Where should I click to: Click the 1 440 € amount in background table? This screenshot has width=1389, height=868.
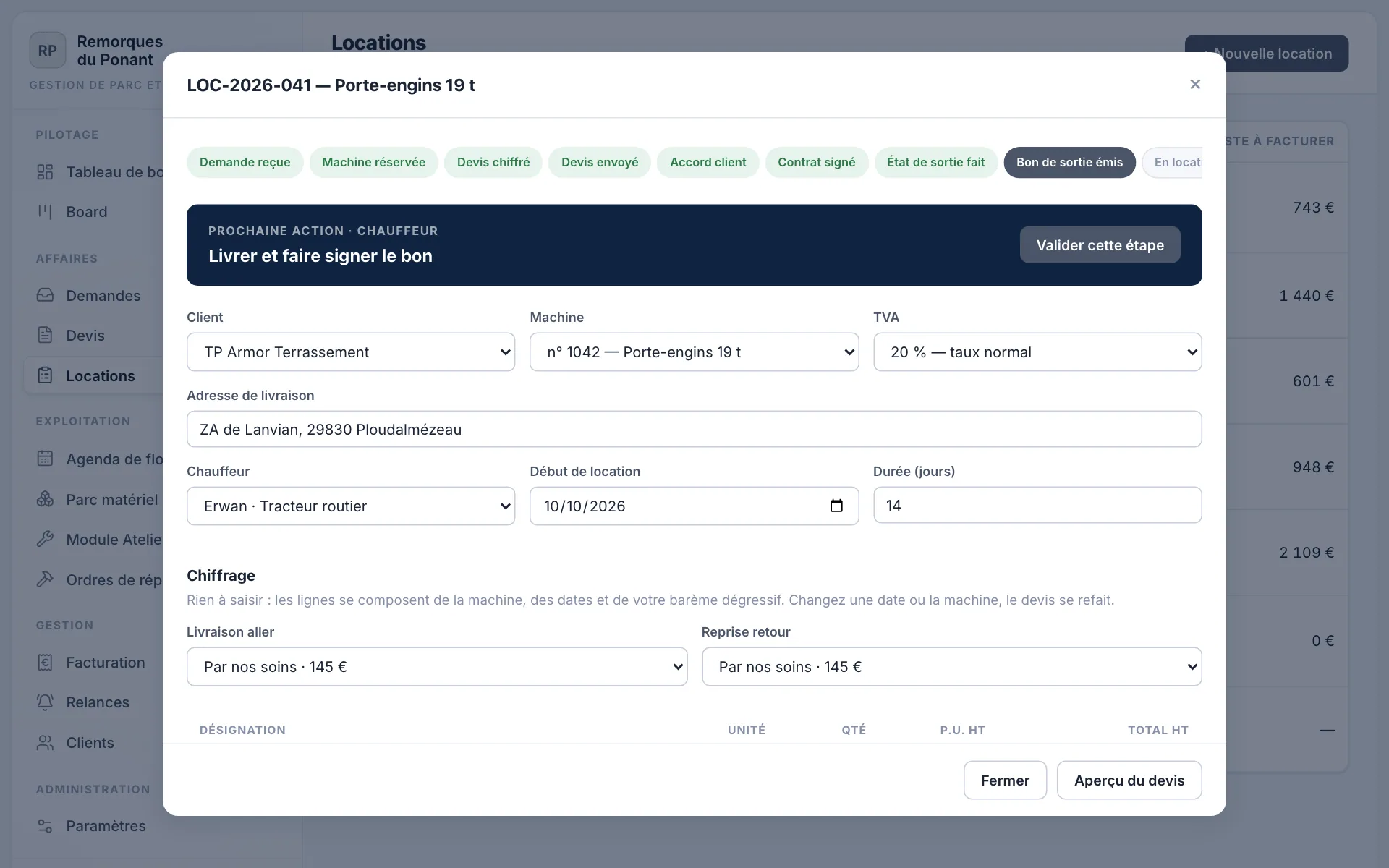[1307, 296]
